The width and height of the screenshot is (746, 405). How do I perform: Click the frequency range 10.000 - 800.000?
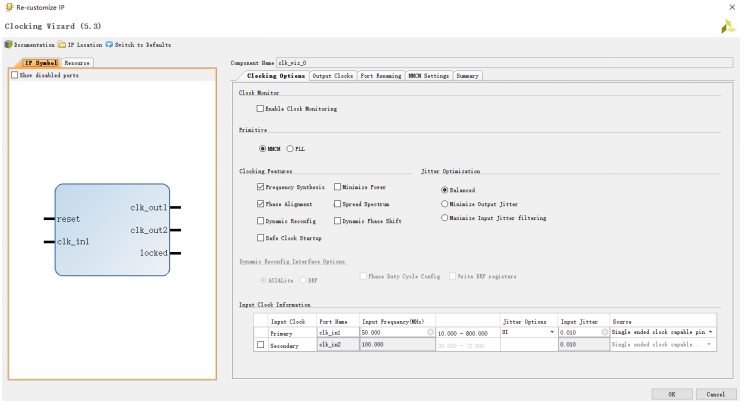[x=462, y=334]
